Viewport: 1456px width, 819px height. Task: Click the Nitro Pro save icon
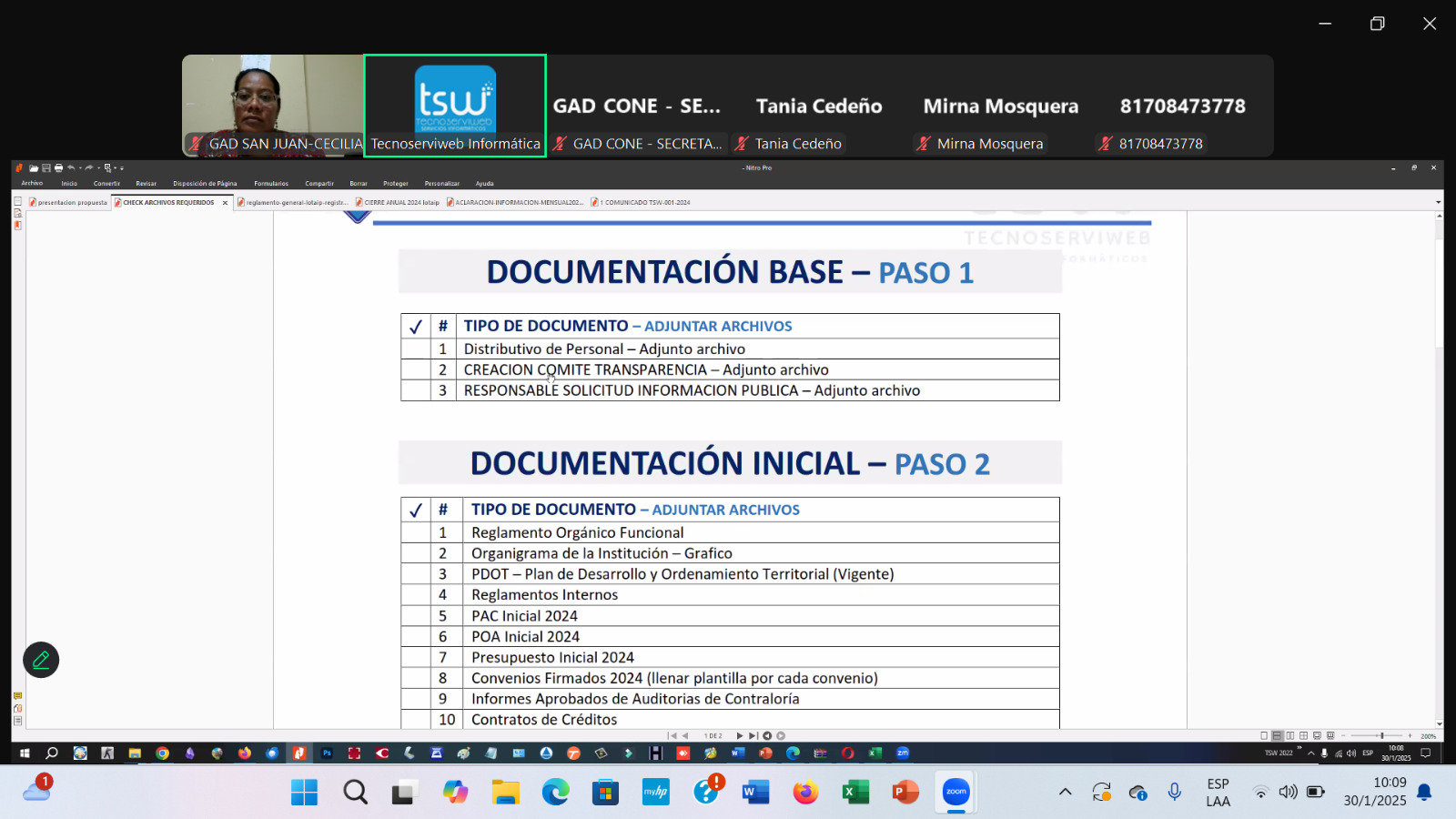[x=46, y=168]
